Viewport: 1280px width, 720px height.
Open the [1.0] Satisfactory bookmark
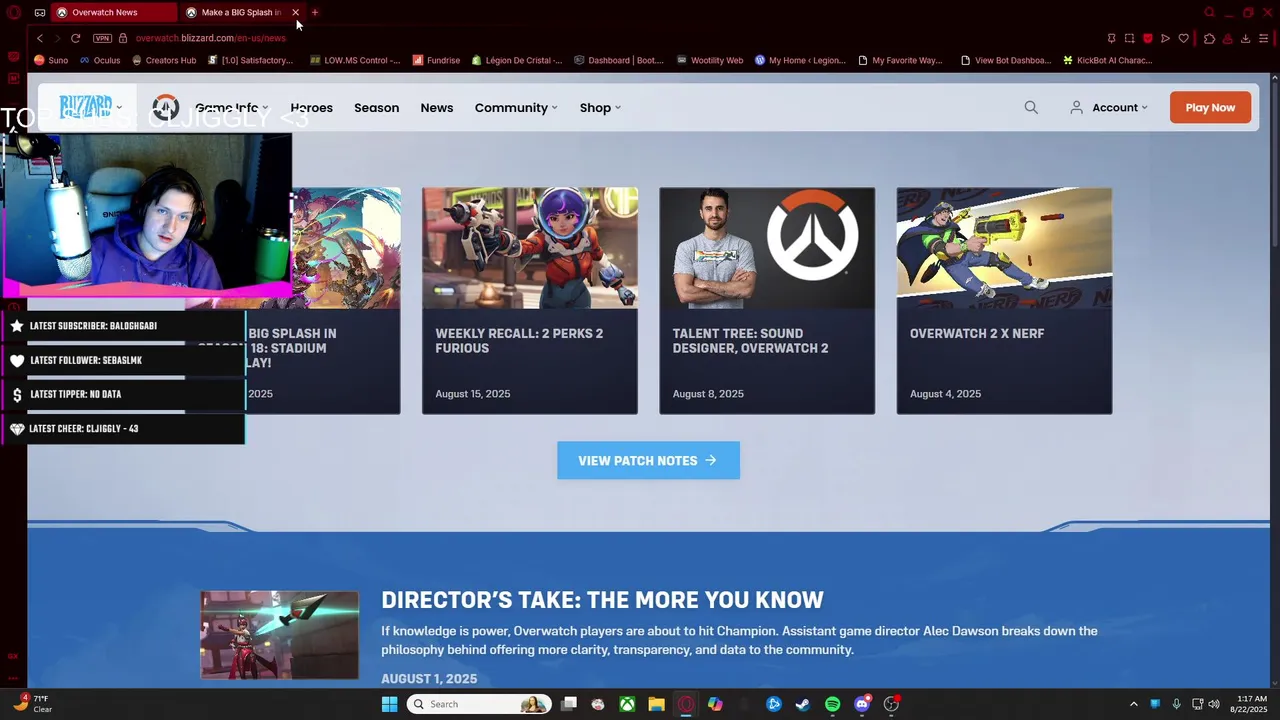(x=250, y=60)
